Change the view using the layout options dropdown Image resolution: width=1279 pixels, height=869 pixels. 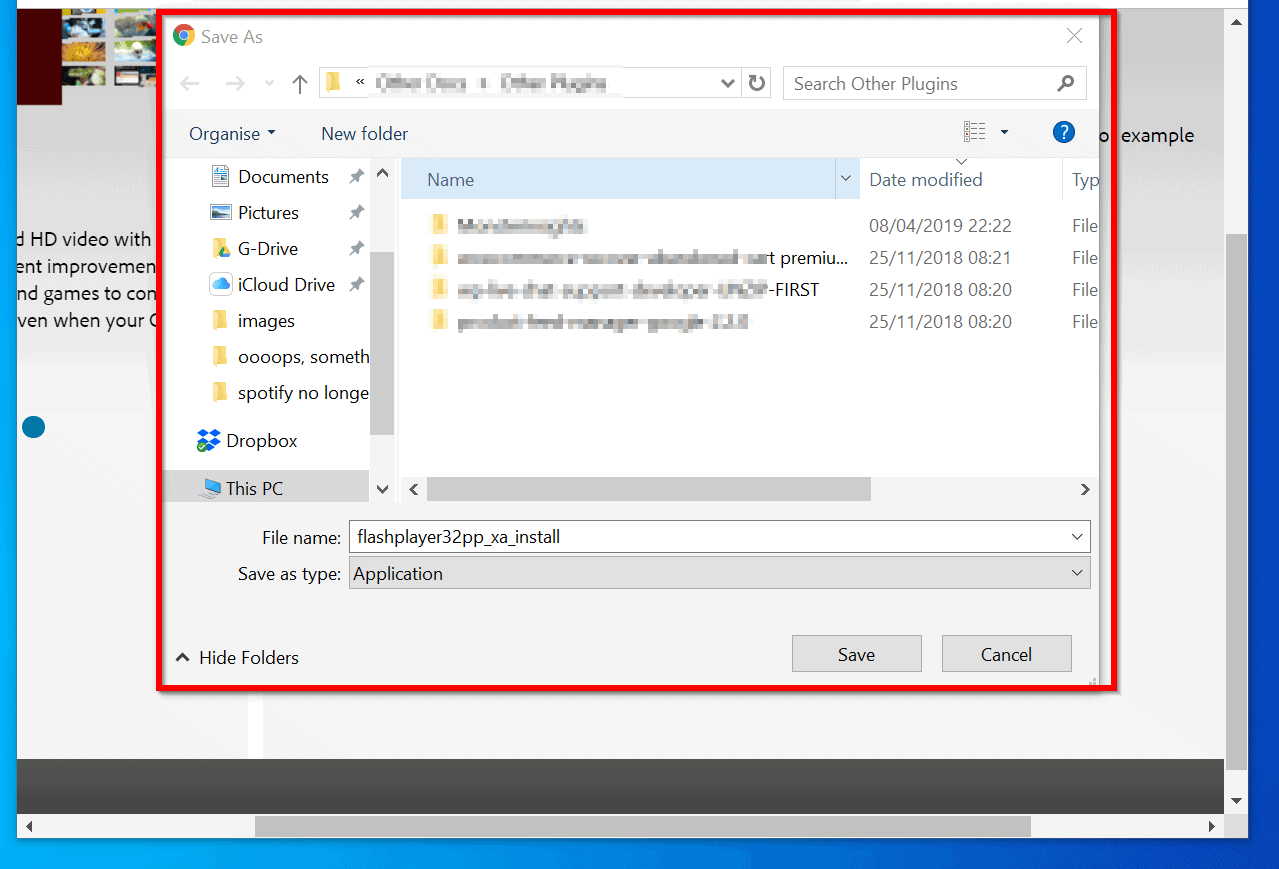[984, 131]
